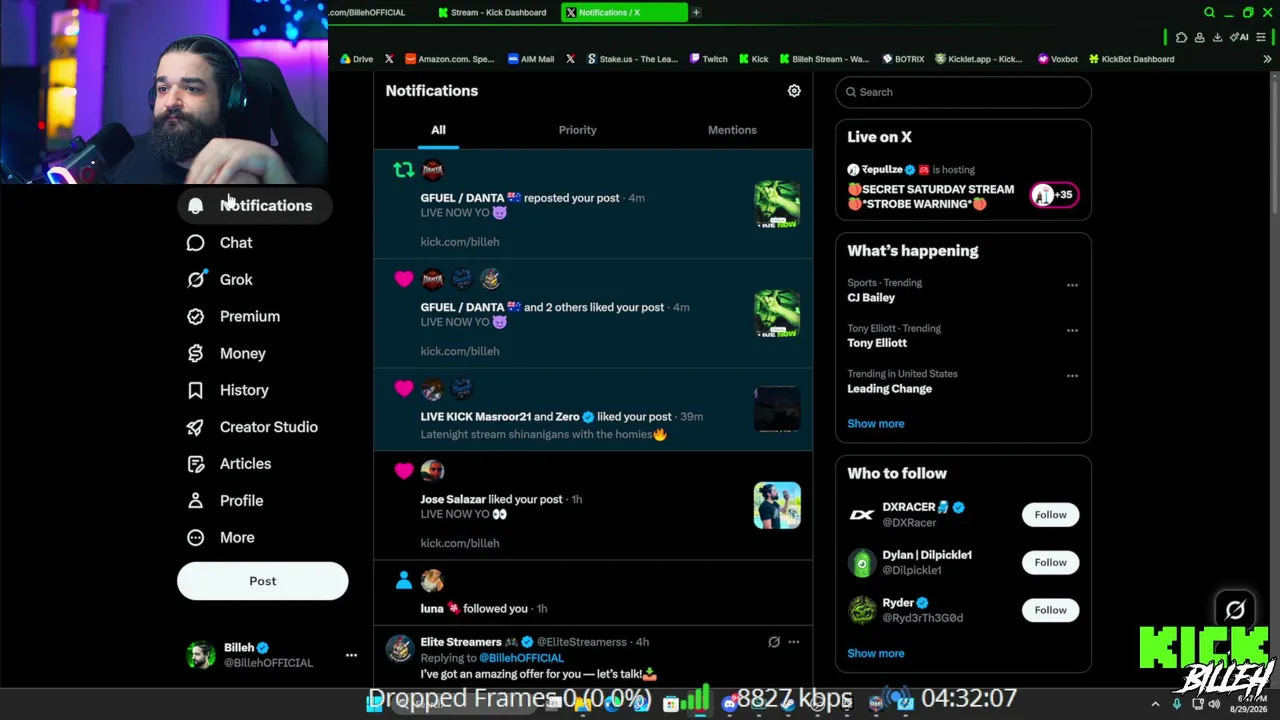This screenshot has height=720, width=1280.
Task: Follow Ryder
Action: click(x=1050, y=610)
